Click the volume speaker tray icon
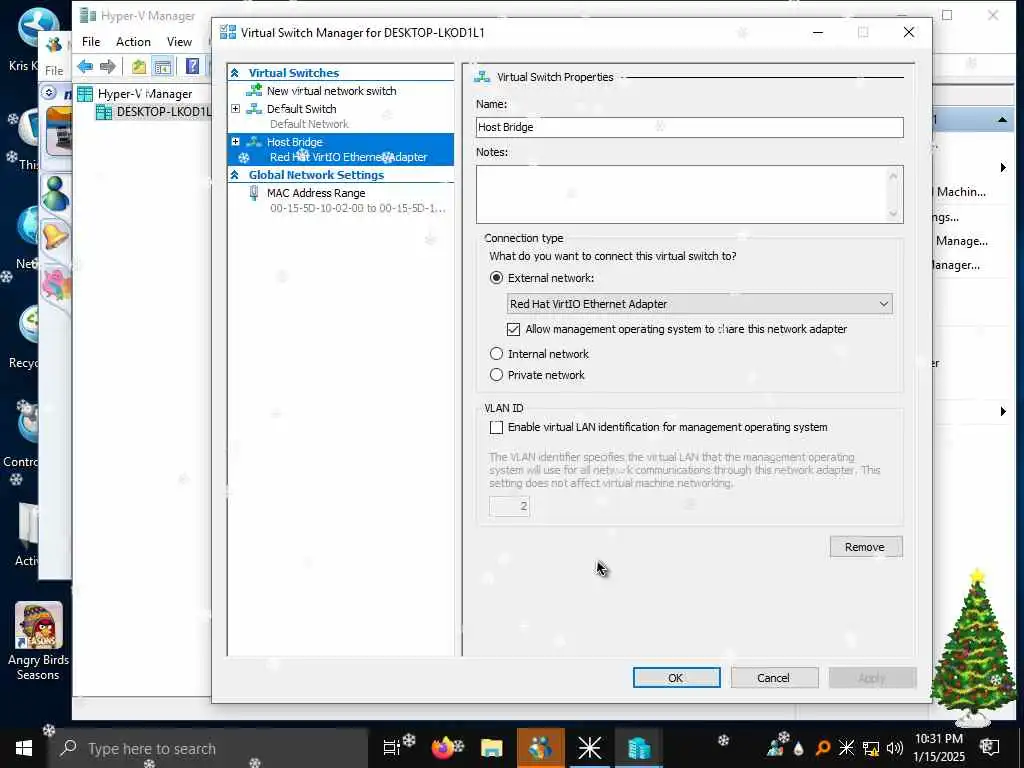This screenshot has width=1024, height=768. coord(895,748)
